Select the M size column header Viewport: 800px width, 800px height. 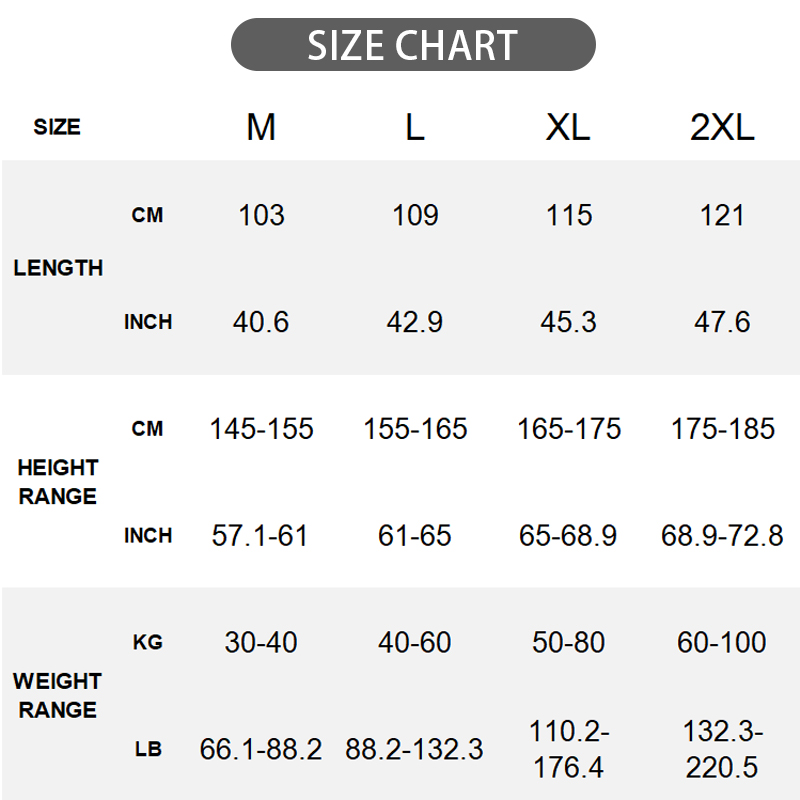coord(261,127)
